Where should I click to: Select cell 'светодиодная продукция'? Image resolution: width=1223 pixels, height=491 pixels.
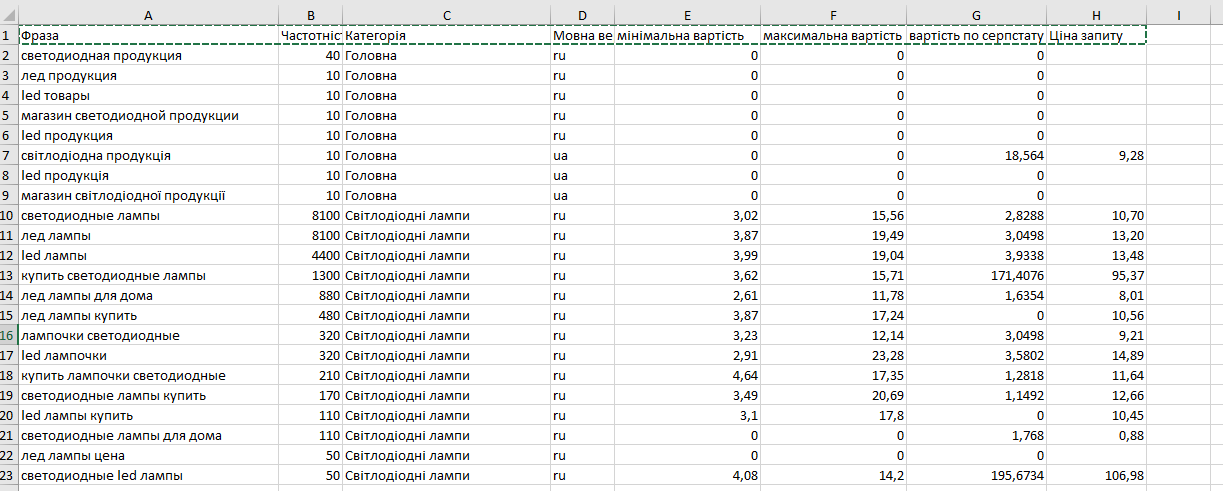click(x=148, y=56)
